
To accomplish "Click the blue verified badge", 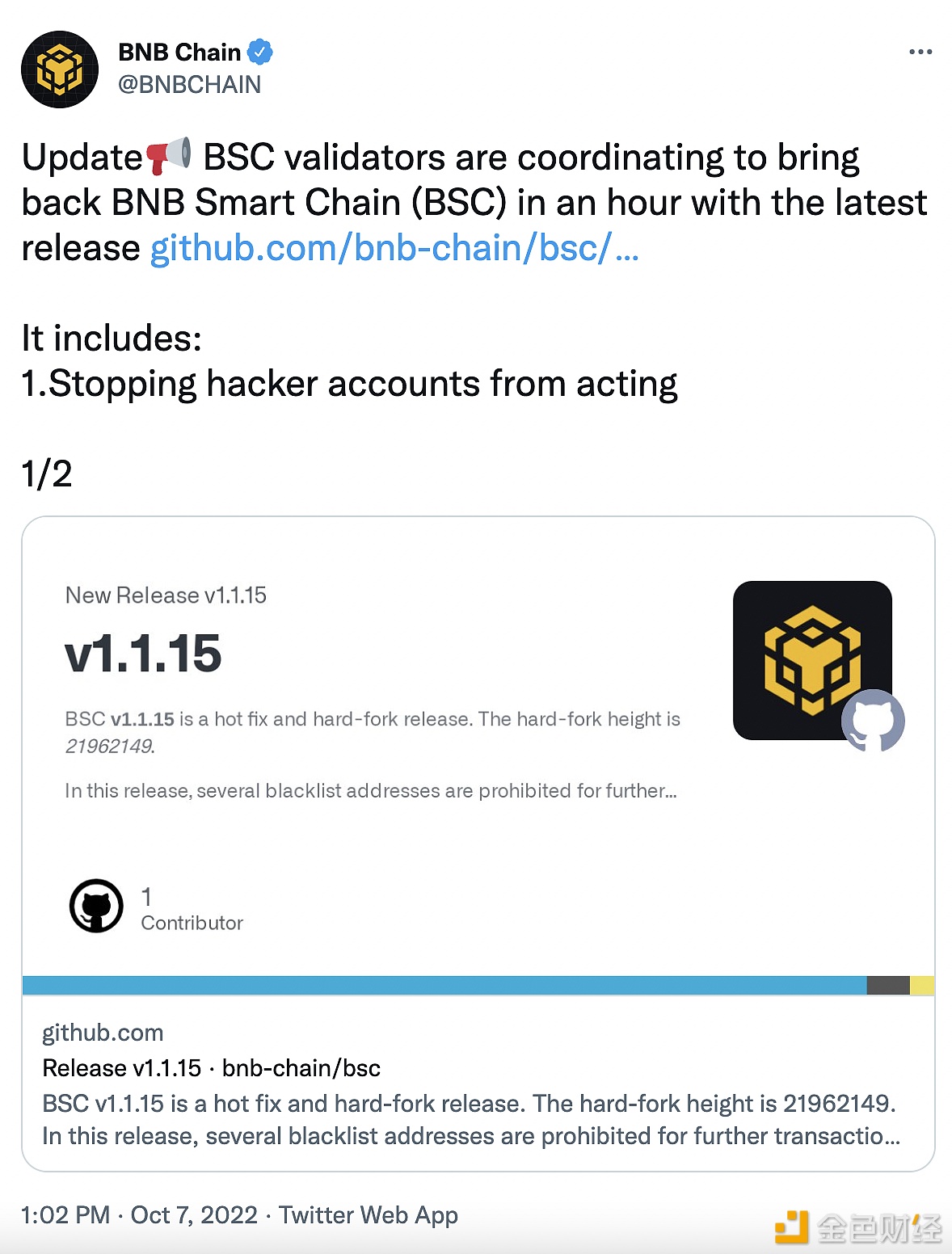I will tap(259, 52).
